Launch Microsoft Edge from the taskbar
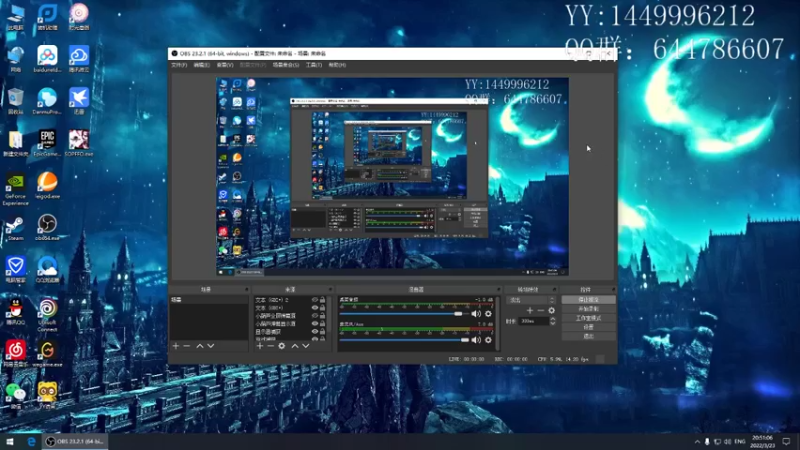Viewport: 800px width, 450px height. [x=31, y=441]
